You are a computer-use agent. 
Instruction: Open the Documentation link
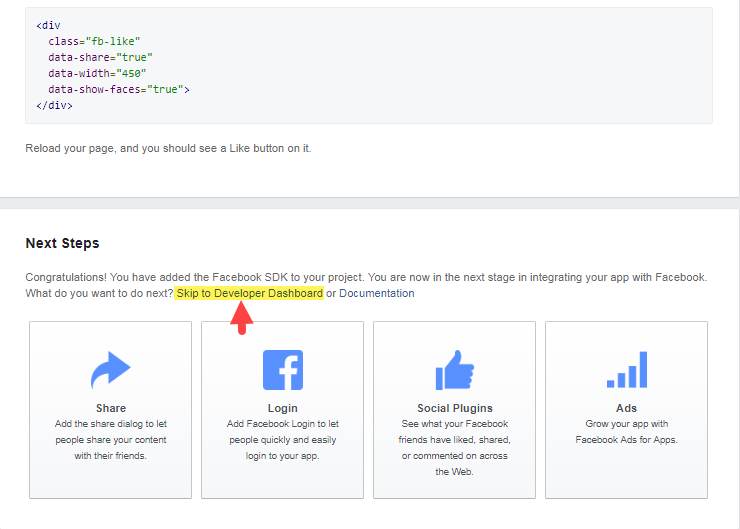[377, 293]
